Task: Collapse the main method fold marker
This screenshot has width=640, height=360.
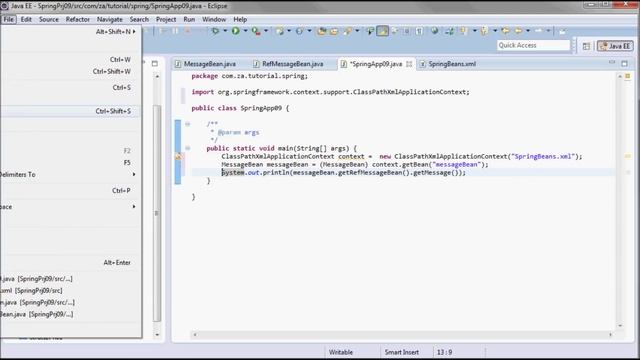Action: 187,148
